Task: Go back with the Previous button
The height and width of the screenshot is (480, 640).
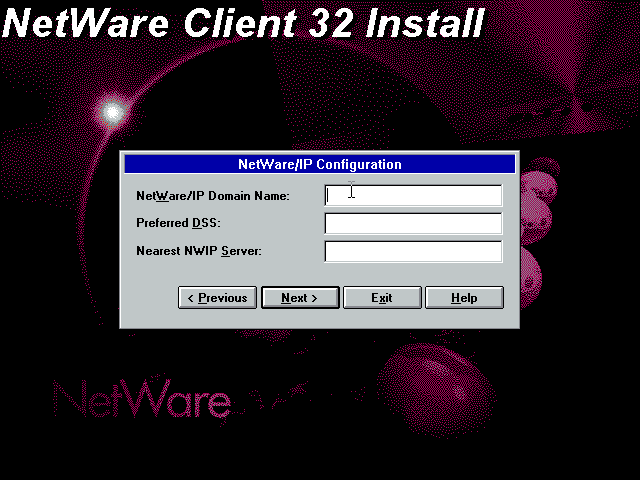Action: (218, 298)
